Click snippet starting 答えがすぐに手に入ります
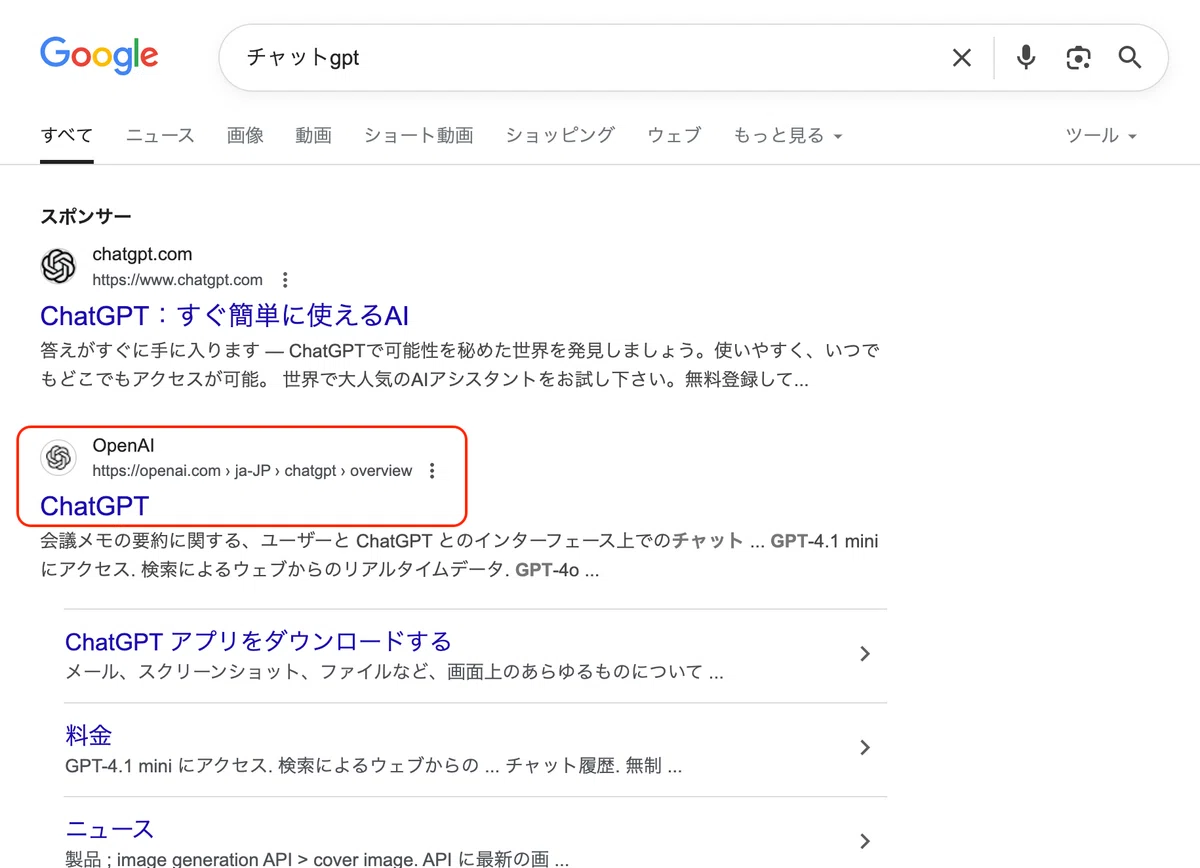Image resolution: width=1200 pixels, height=868 pixels. pyautogui.click(x=460, y=366)
